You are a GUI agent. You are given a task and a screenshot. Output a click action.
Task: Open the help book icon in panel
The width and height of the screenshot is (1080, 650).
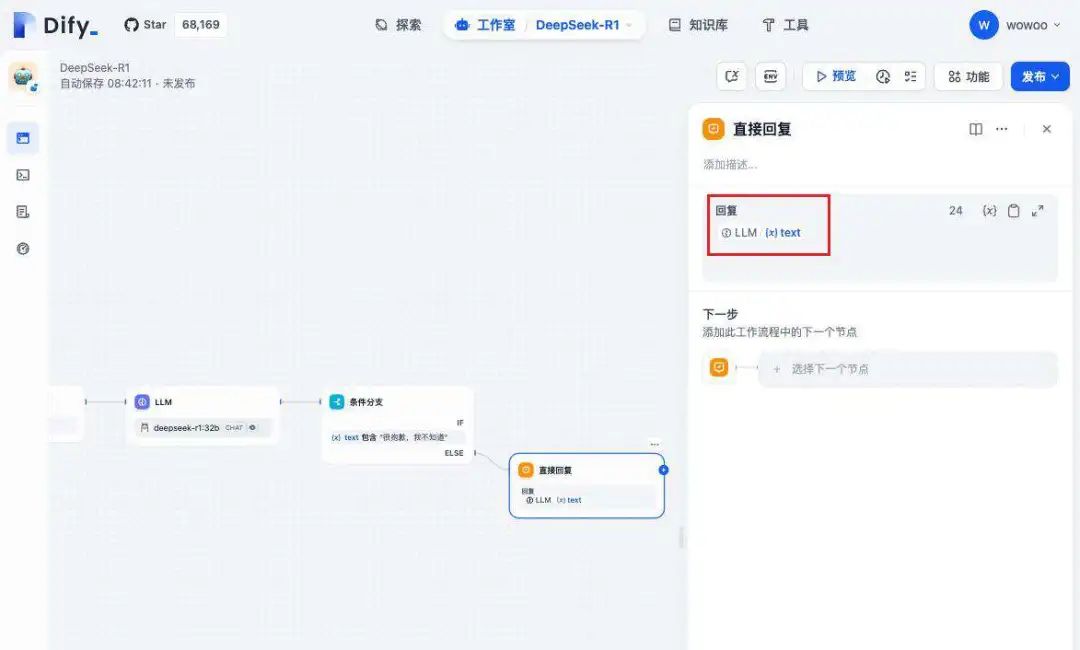pyautogui.click(x=976, y=129)
